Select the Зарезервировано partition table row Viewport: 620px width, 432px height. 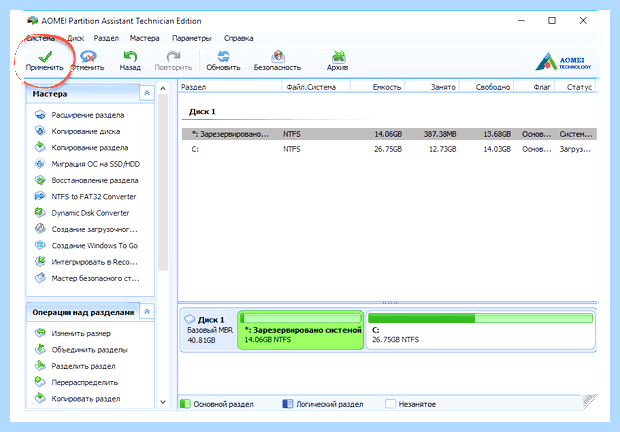click(x=389, y=134)
